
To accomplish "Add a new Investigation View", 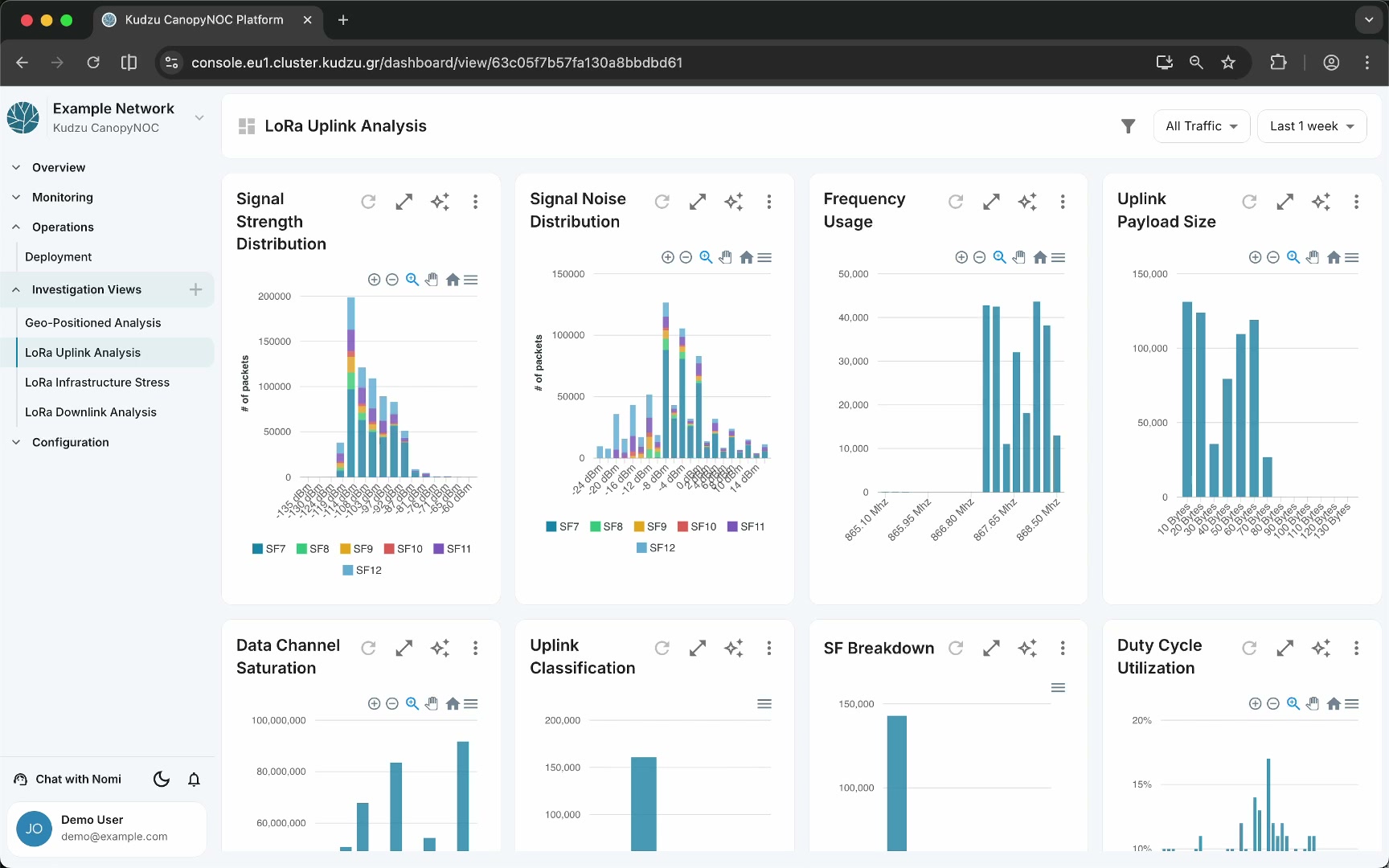I will [195, 289].
